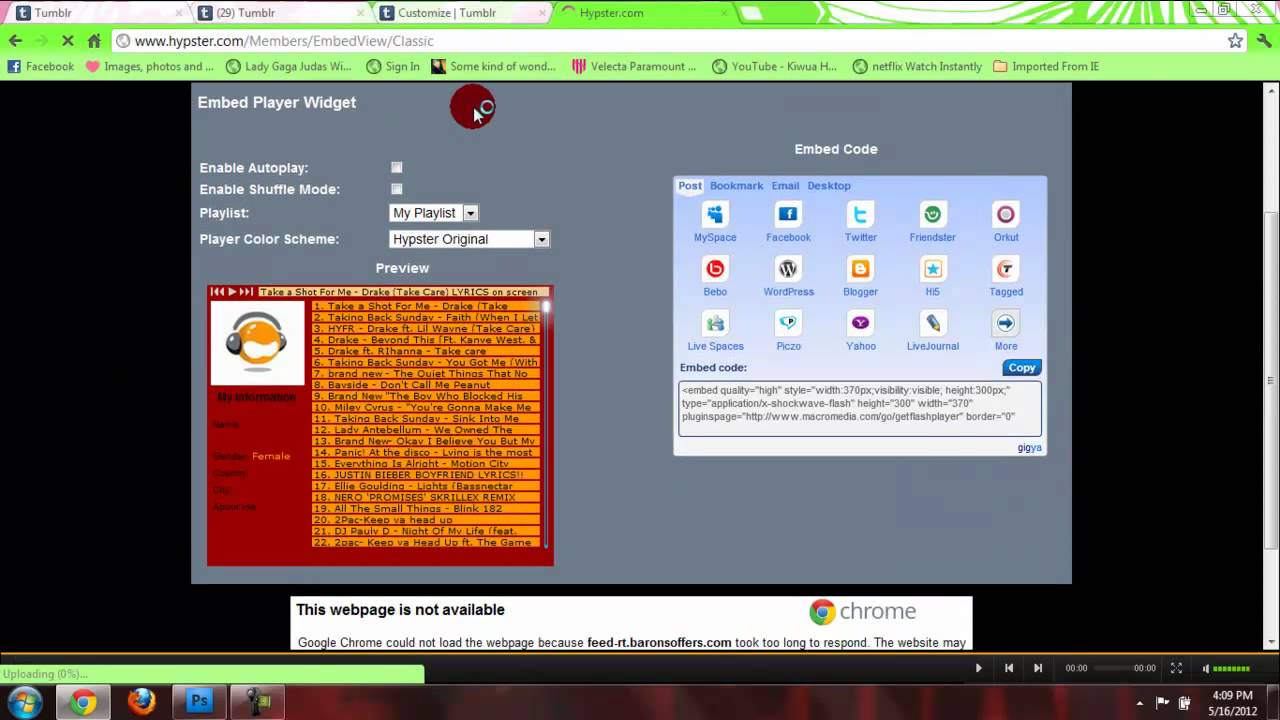Select track 19 All The Small Things

click(426, 509)
